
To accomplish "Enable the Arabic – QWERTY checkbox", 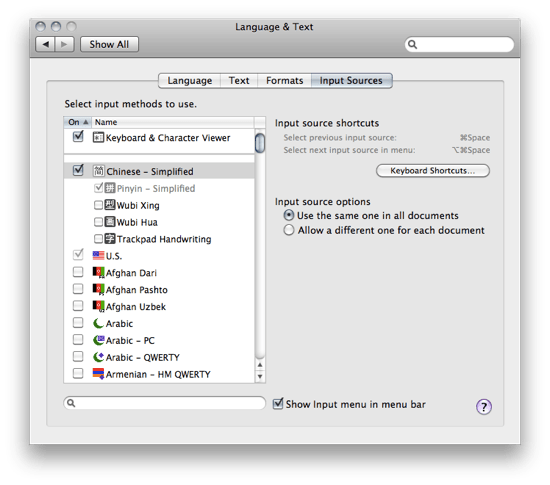I will click(x=78, y=356).
